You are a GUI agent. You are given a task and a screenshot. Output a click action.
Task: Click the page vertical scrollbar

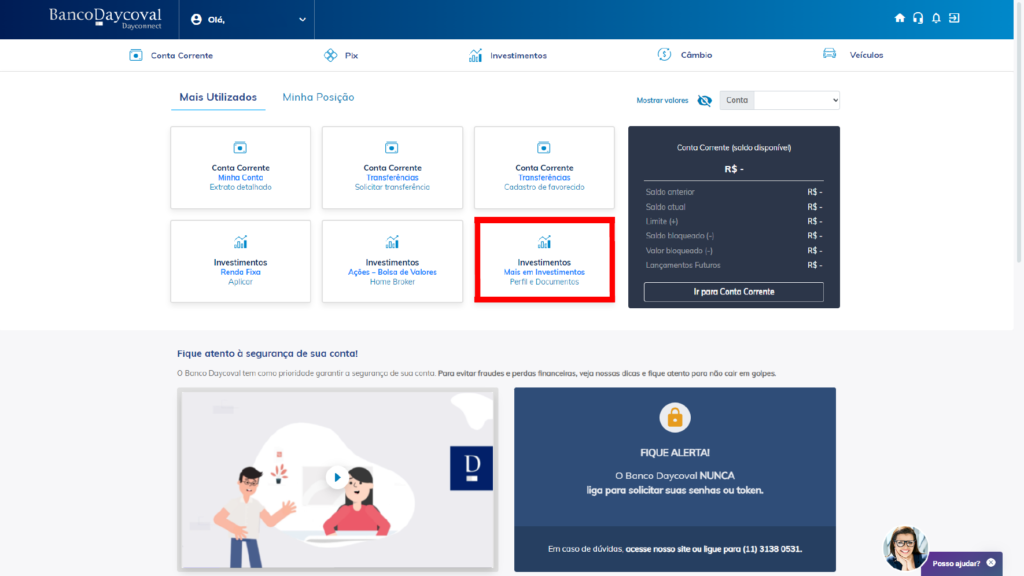pos(1018,131)
